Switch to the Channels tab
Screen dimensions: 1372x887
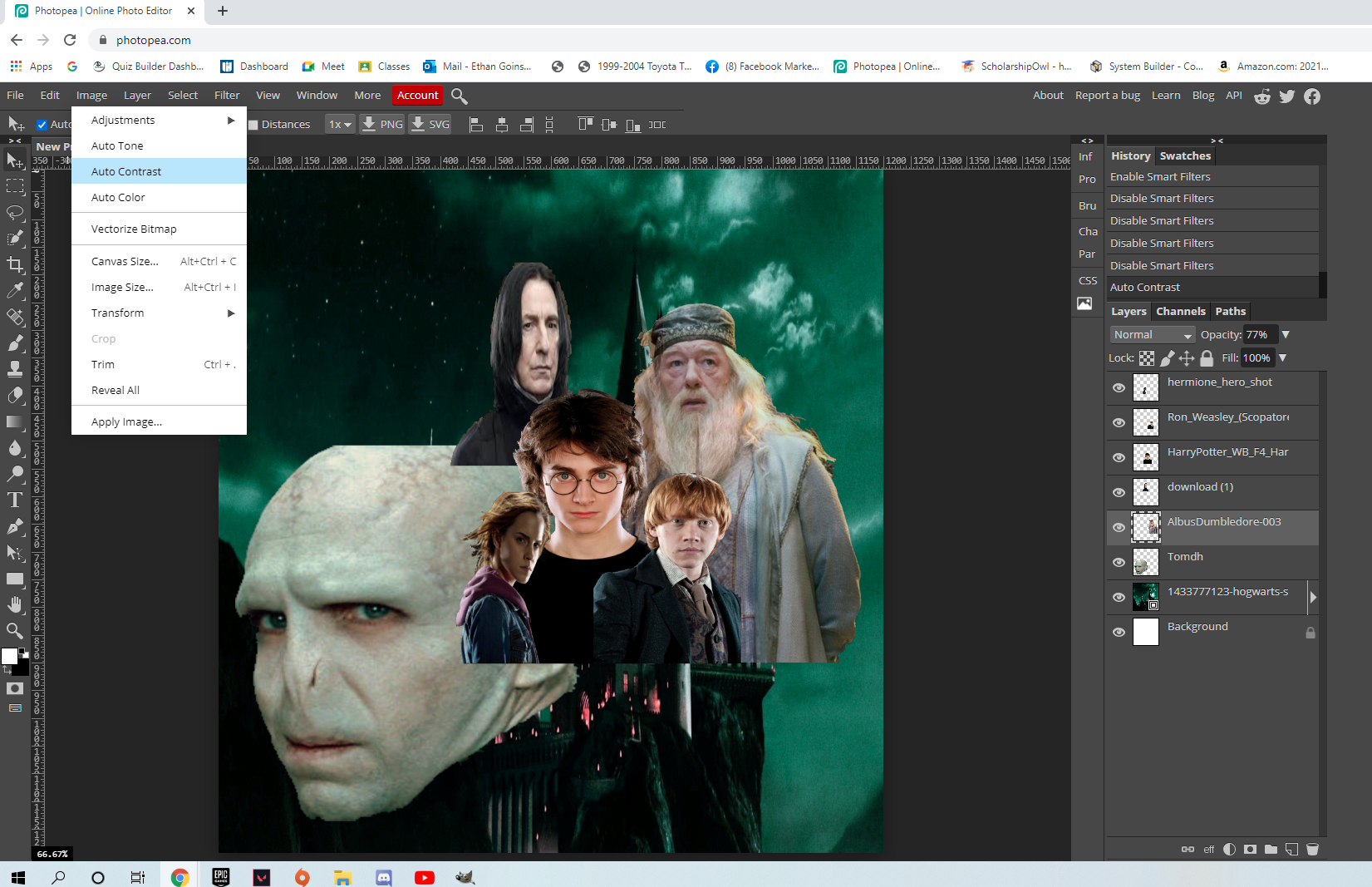pyautogui.click(x=1180, y=312)
